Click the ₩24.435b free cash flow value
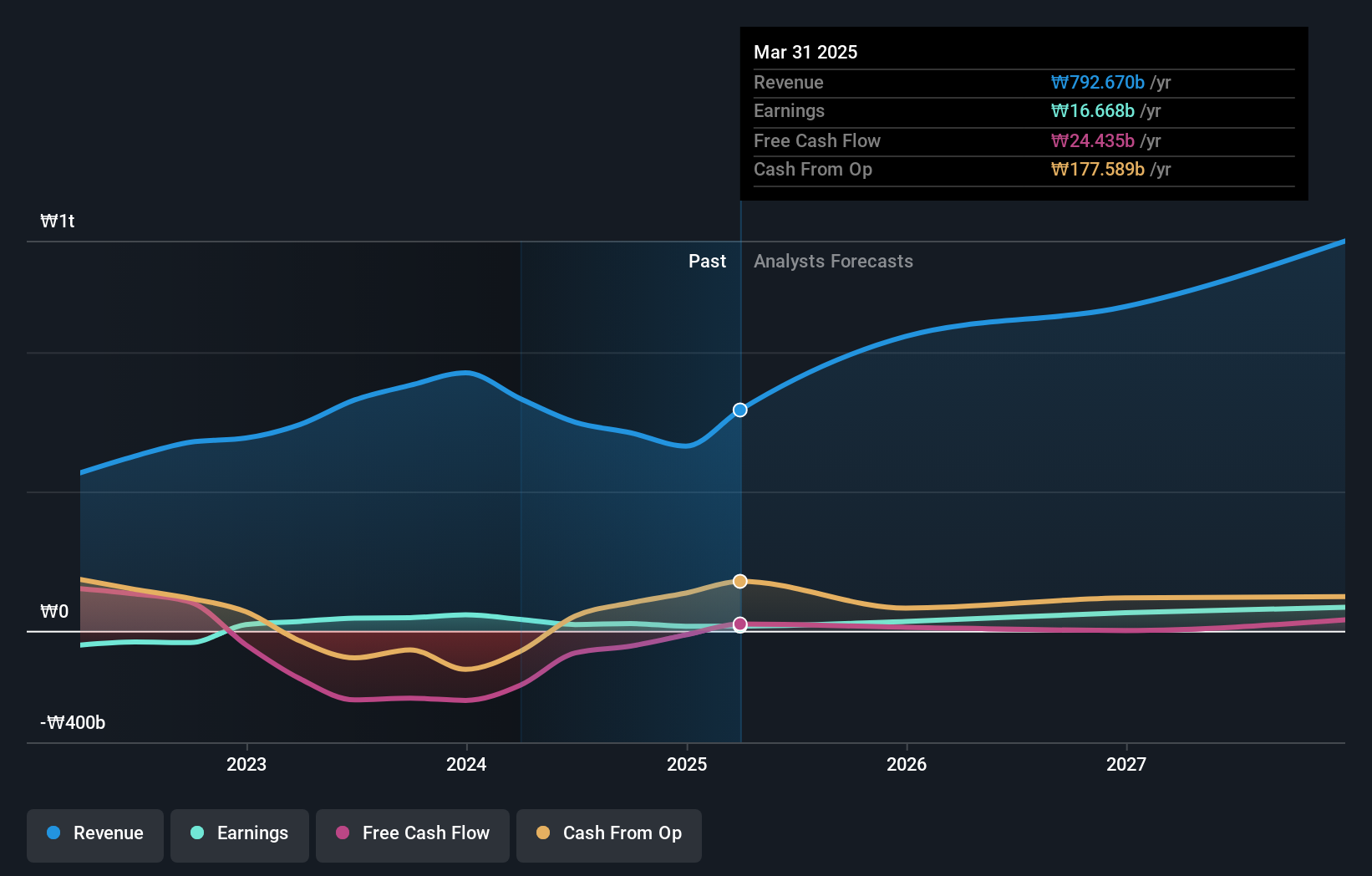The height and width of the screenshot is (876, 1372). pos(1092,140)
